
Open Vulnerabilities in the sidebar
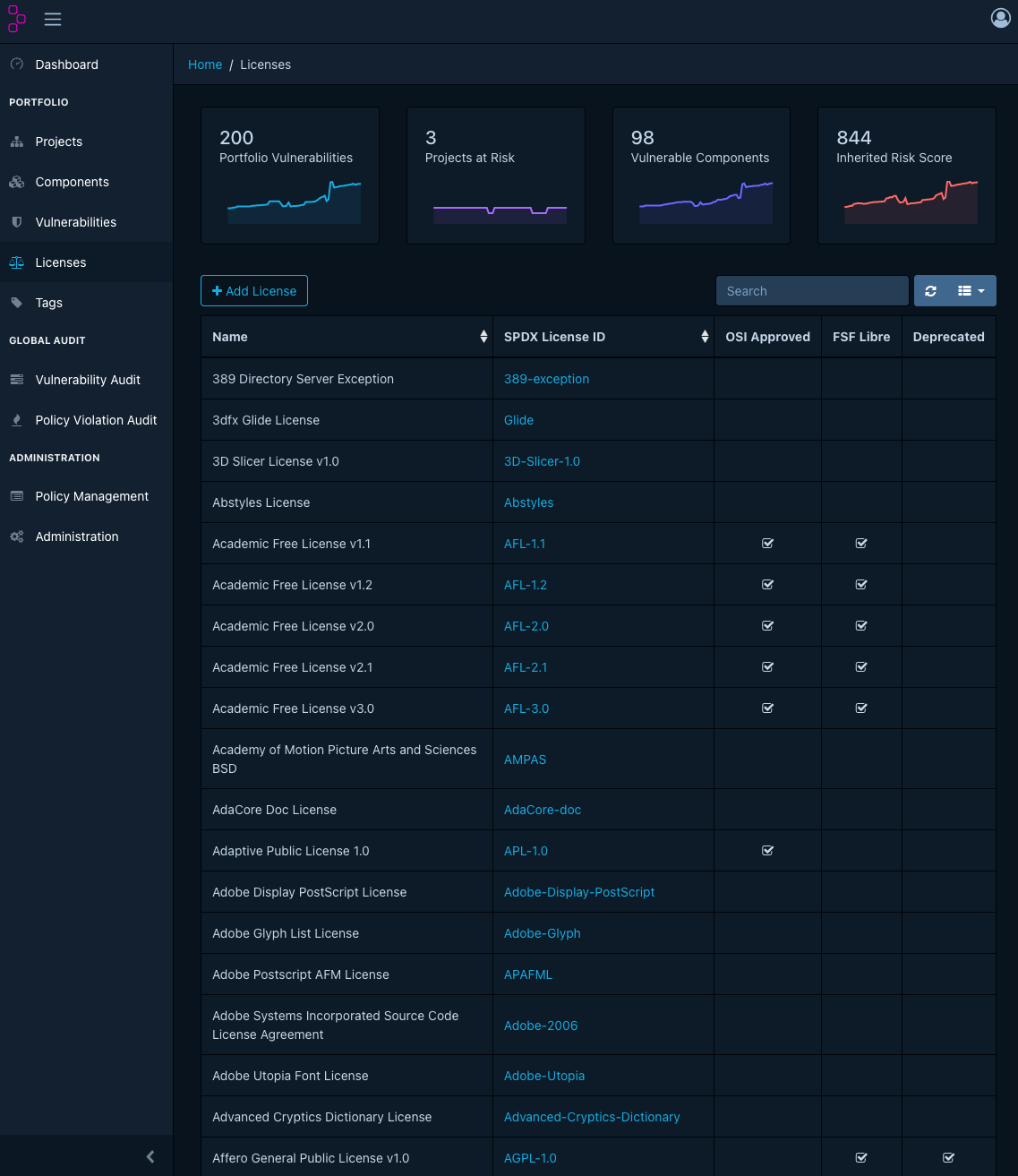(86, 222)
